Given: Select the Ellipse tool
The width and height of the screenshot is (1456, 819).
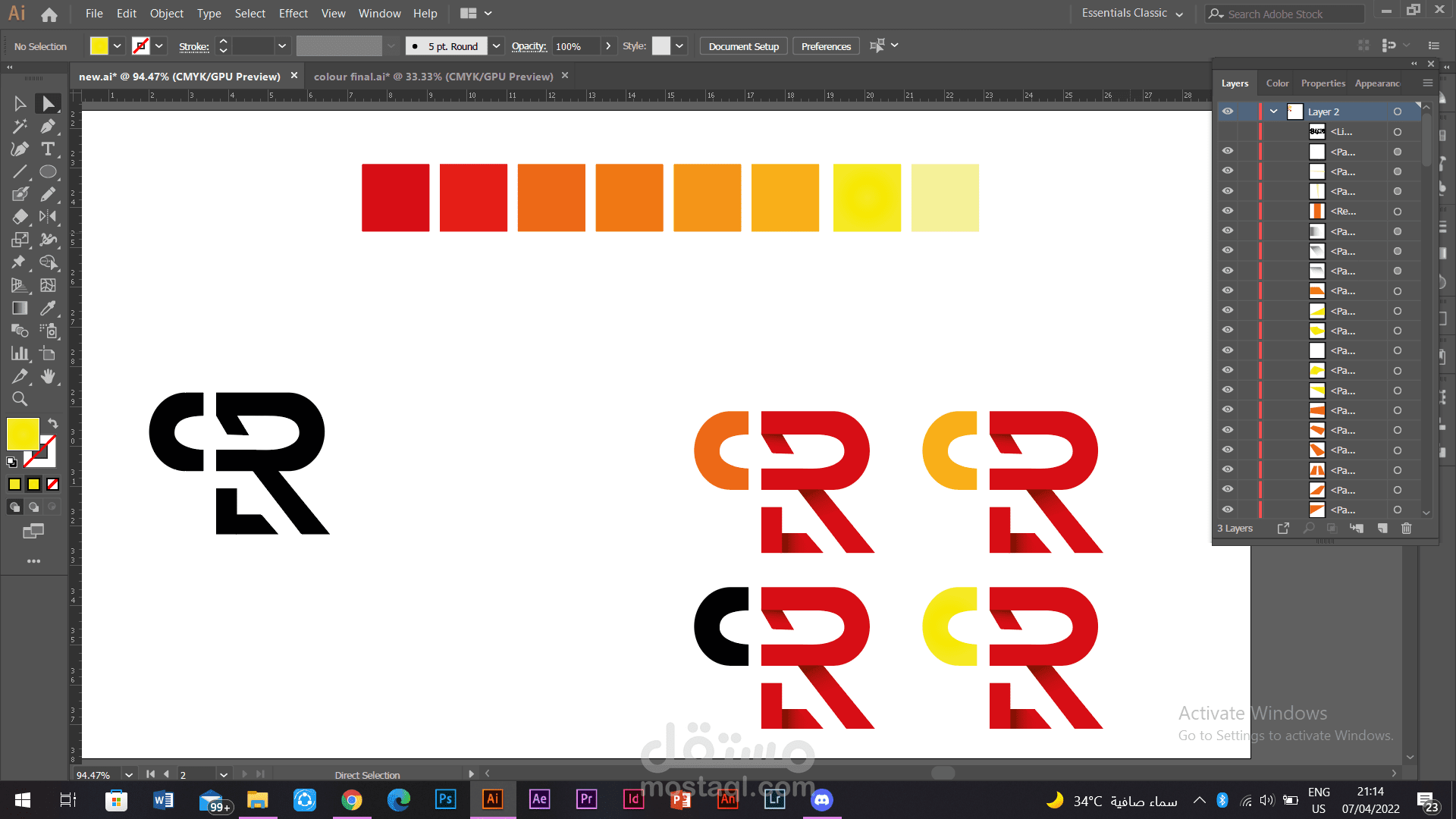Looking at the screenshot, I should (x=48, y=171).
